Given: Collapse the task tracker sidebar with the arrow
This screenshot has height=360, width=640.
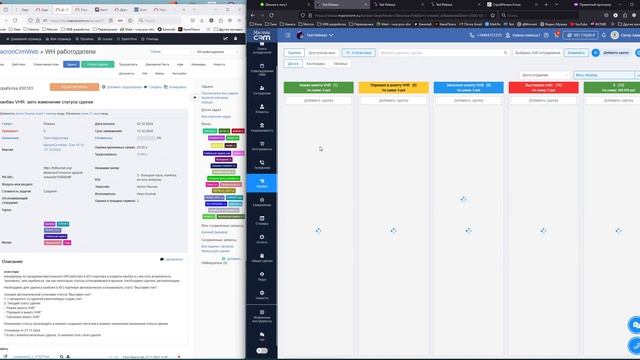Looking at the screenshot, I should point(195,98).
